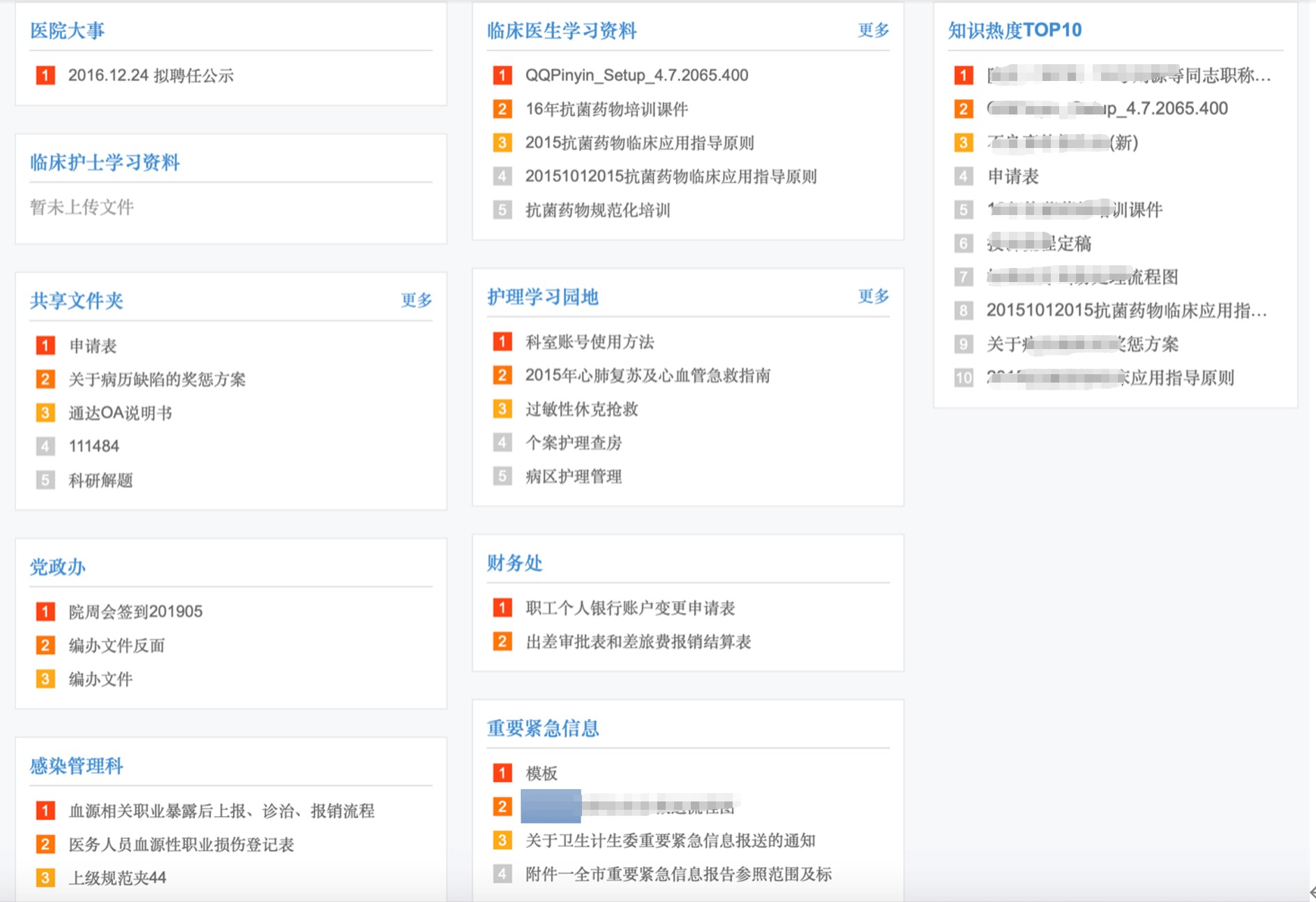
Task: Click rank badge 10 in 知识热度TOP10
Action: pos(964,378)
